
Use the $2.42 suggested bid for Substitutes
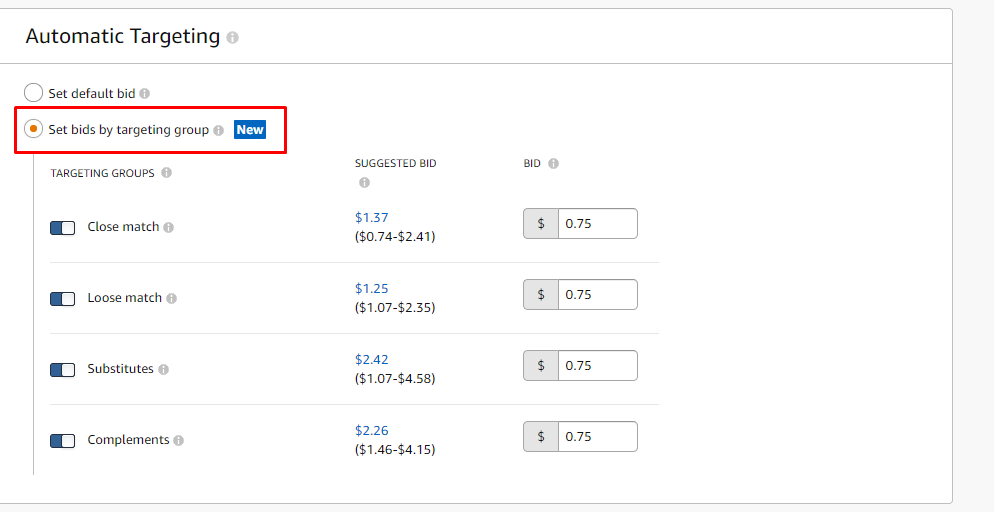tap(371, 360)
